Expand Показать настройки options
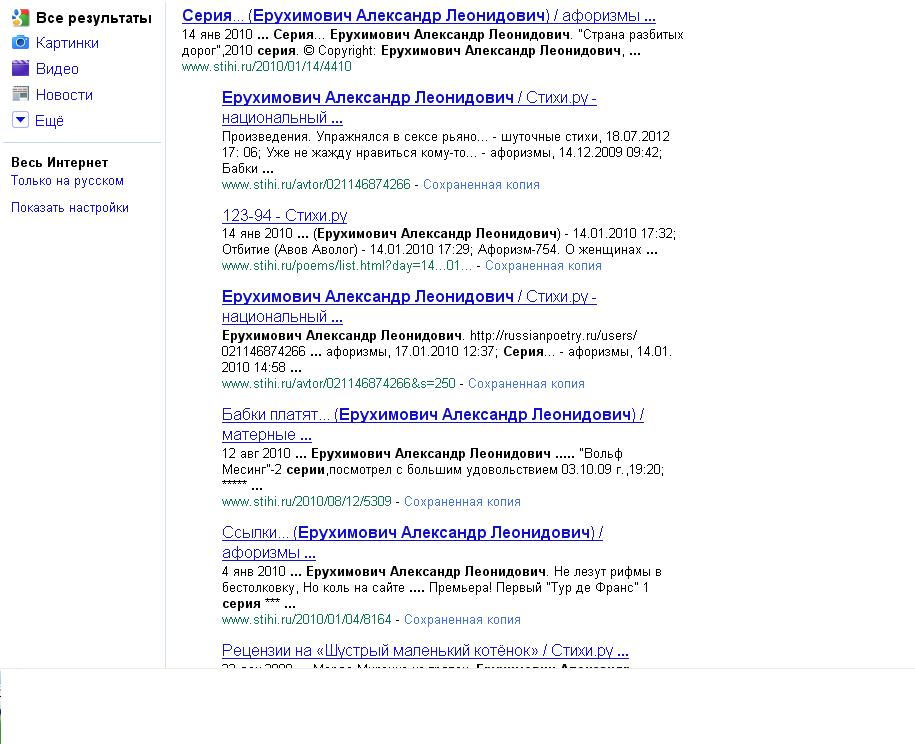The height and width of the screenshot is (744, 915). pyautogui.click(x=69, y=208)
